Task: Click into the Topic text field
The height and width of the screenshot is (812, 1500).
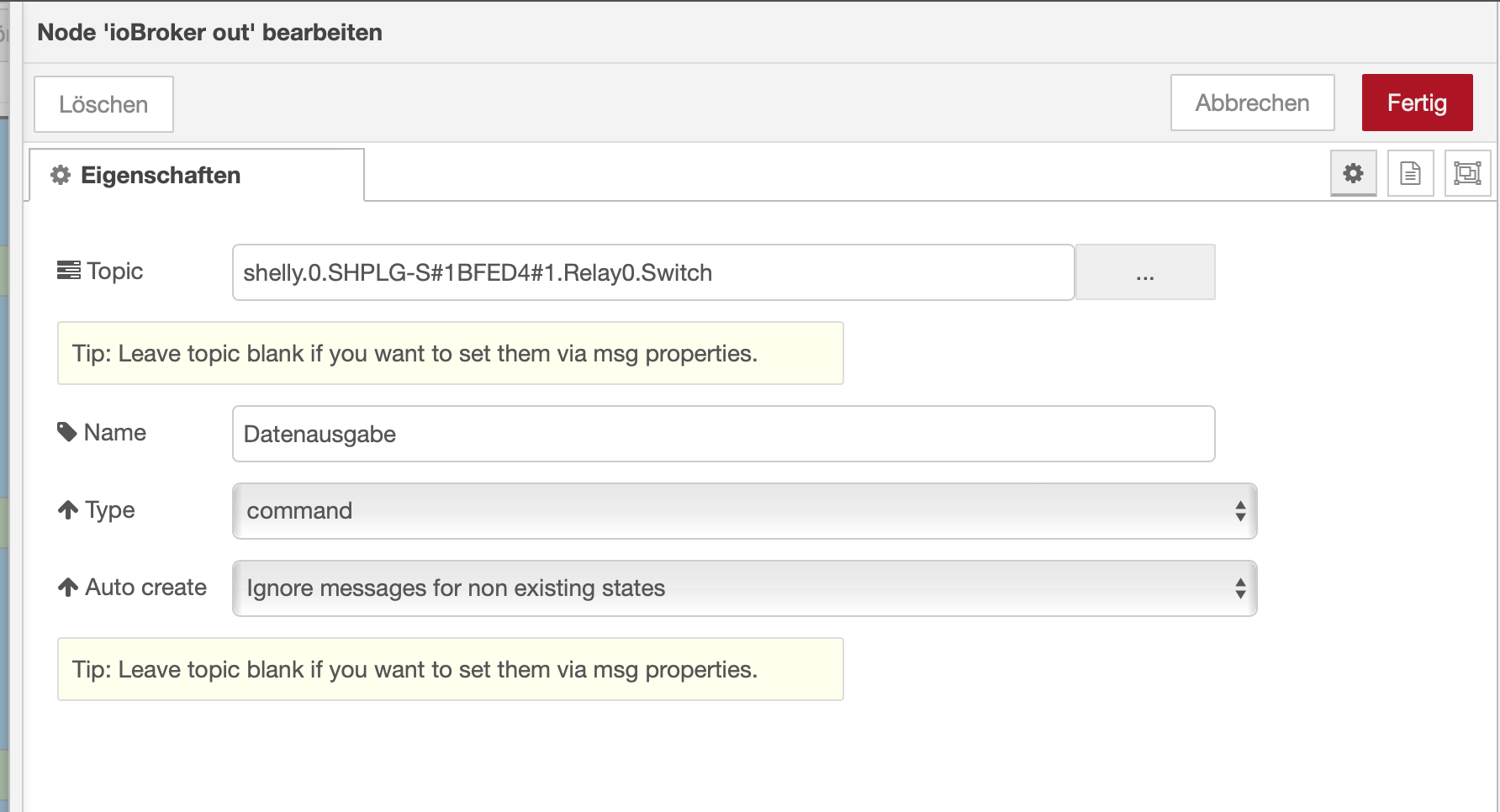Action: (x=652, y=272)
